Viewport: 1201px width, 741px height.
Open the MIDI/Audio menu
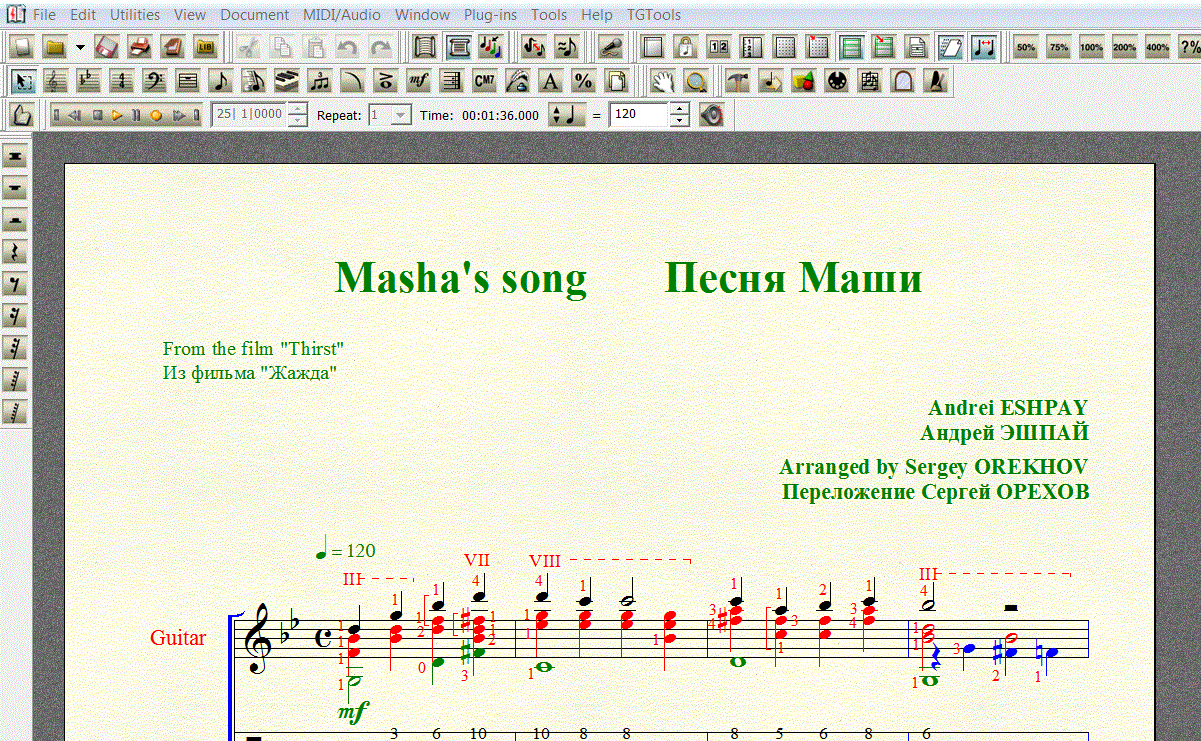click(x=342, y=15)
